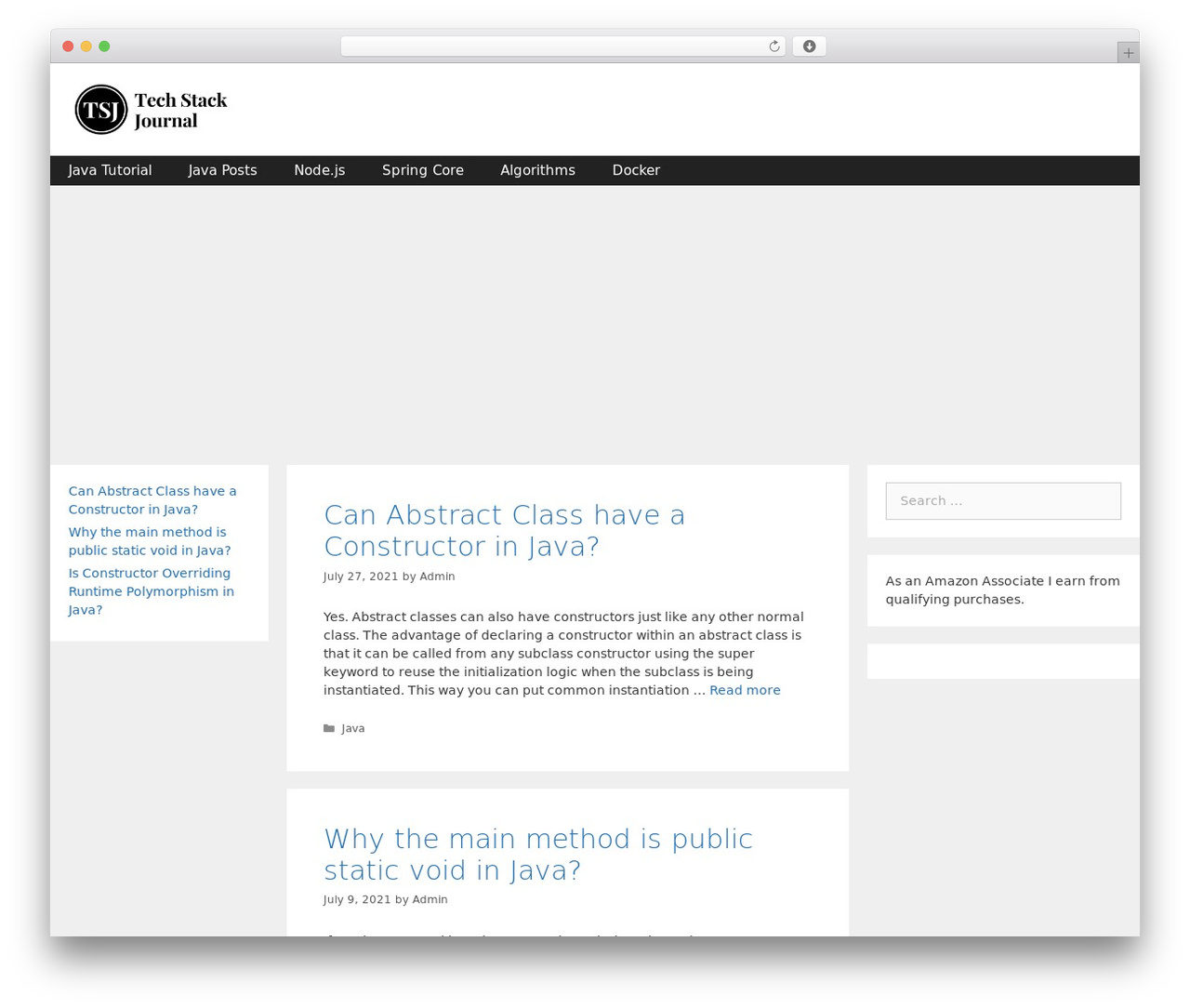1190x1008 pixels.
Task: Click the Amazon Associate disclaimer text
Action: click(x=1002, y=590)
